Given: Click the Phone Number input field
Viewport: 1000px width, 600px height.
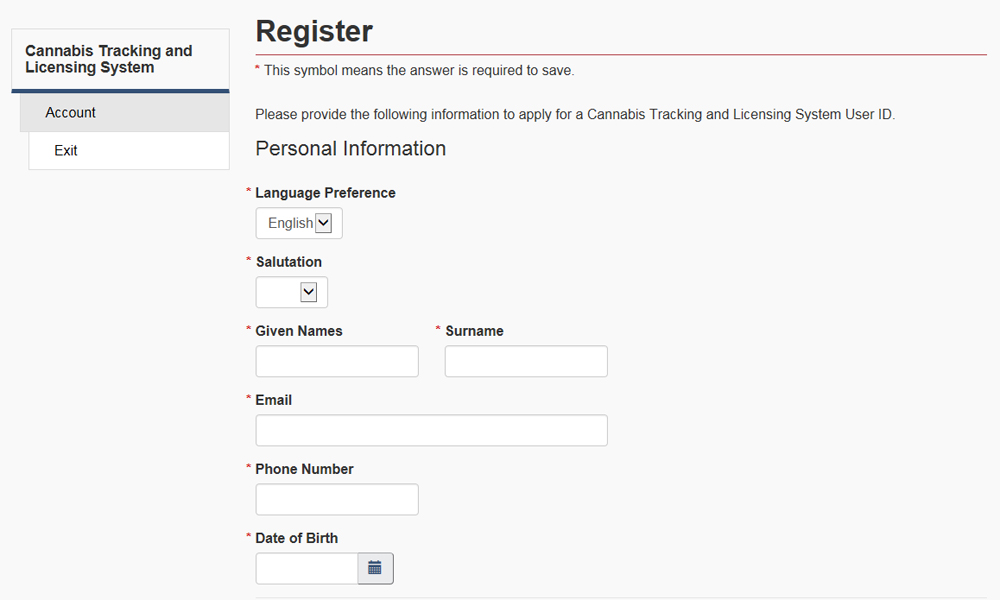Looking at the screenshot, I should [337, 499].
